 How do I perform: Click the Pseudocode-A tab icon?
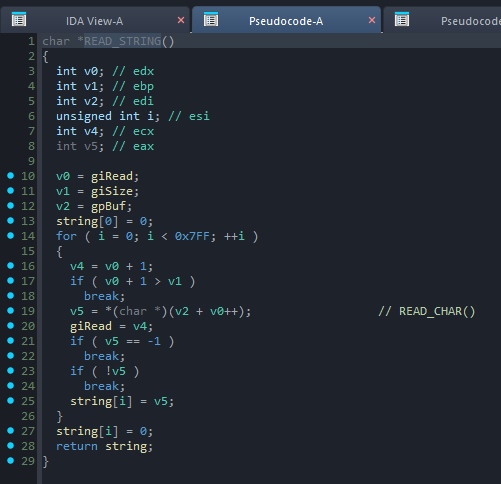point(211,19)
